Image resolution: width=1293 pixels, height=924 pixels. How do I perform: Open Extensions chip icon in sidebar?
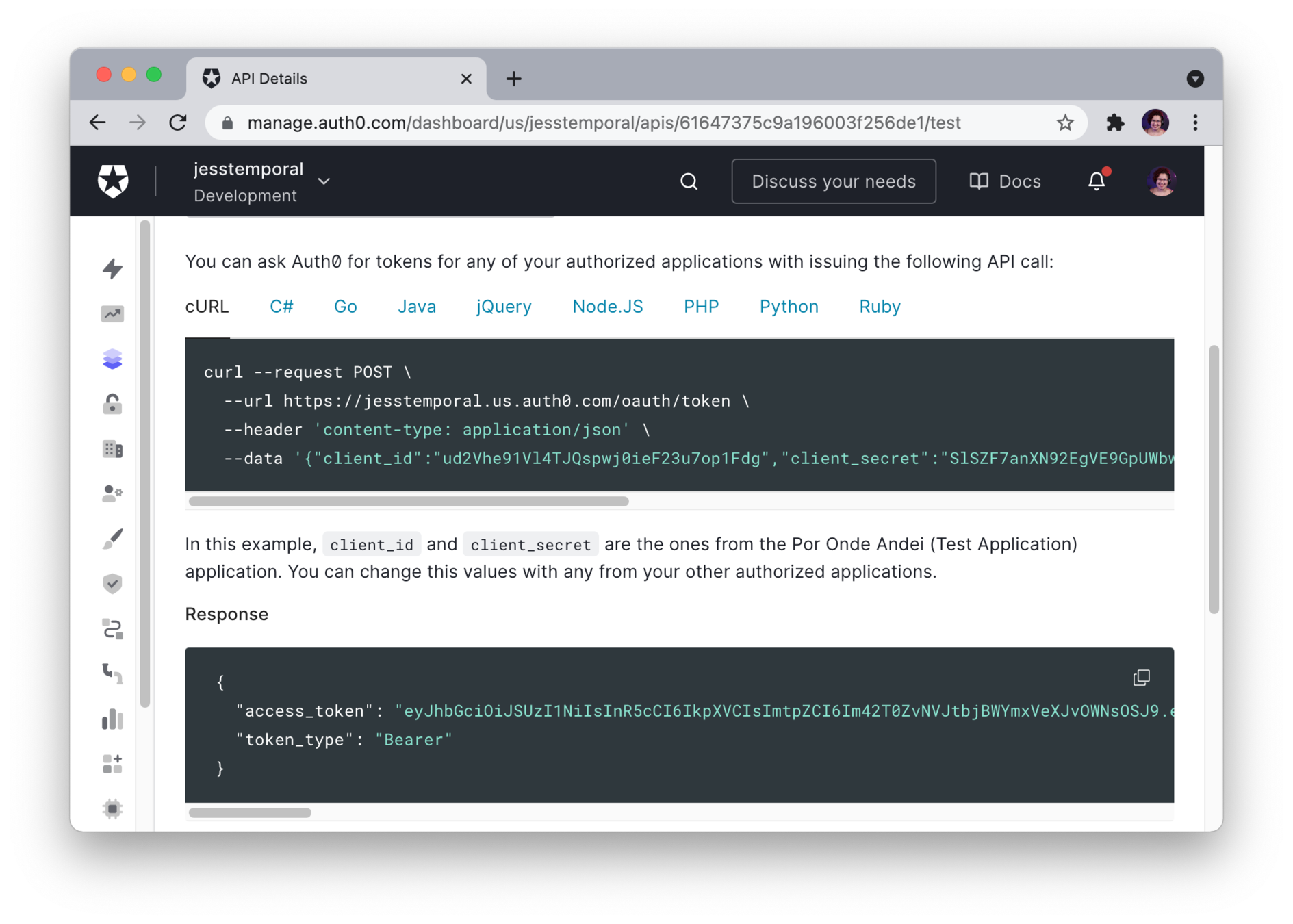pos(113,809)
